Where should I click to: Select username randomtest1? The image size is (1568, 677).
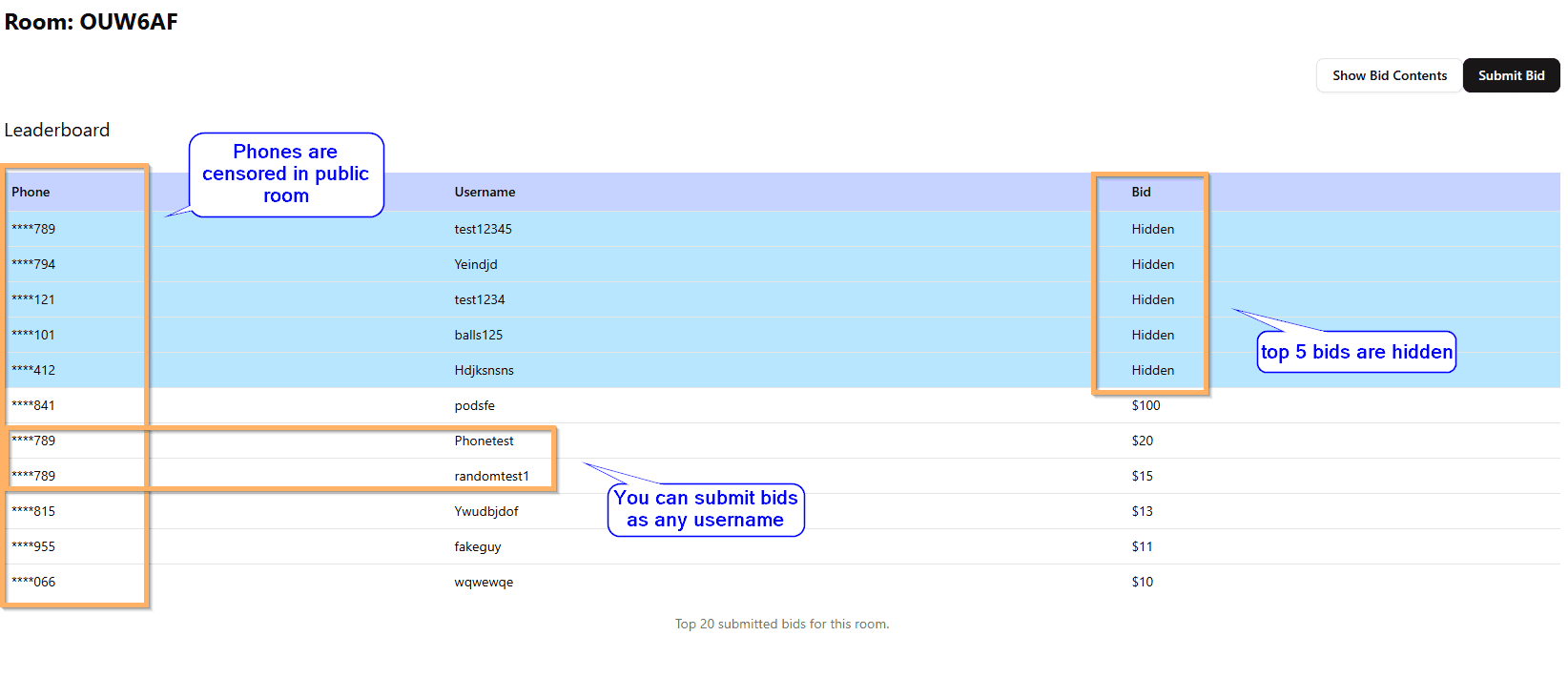point(491,476)
